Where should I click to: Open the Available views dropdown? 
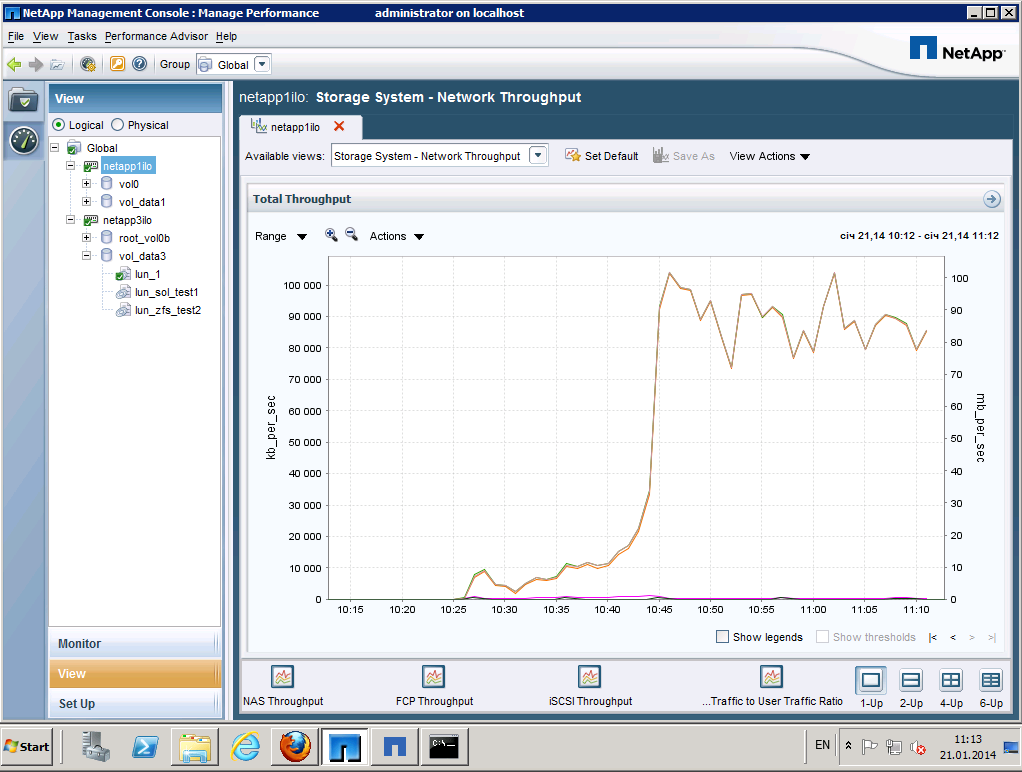tap(538, 156)
